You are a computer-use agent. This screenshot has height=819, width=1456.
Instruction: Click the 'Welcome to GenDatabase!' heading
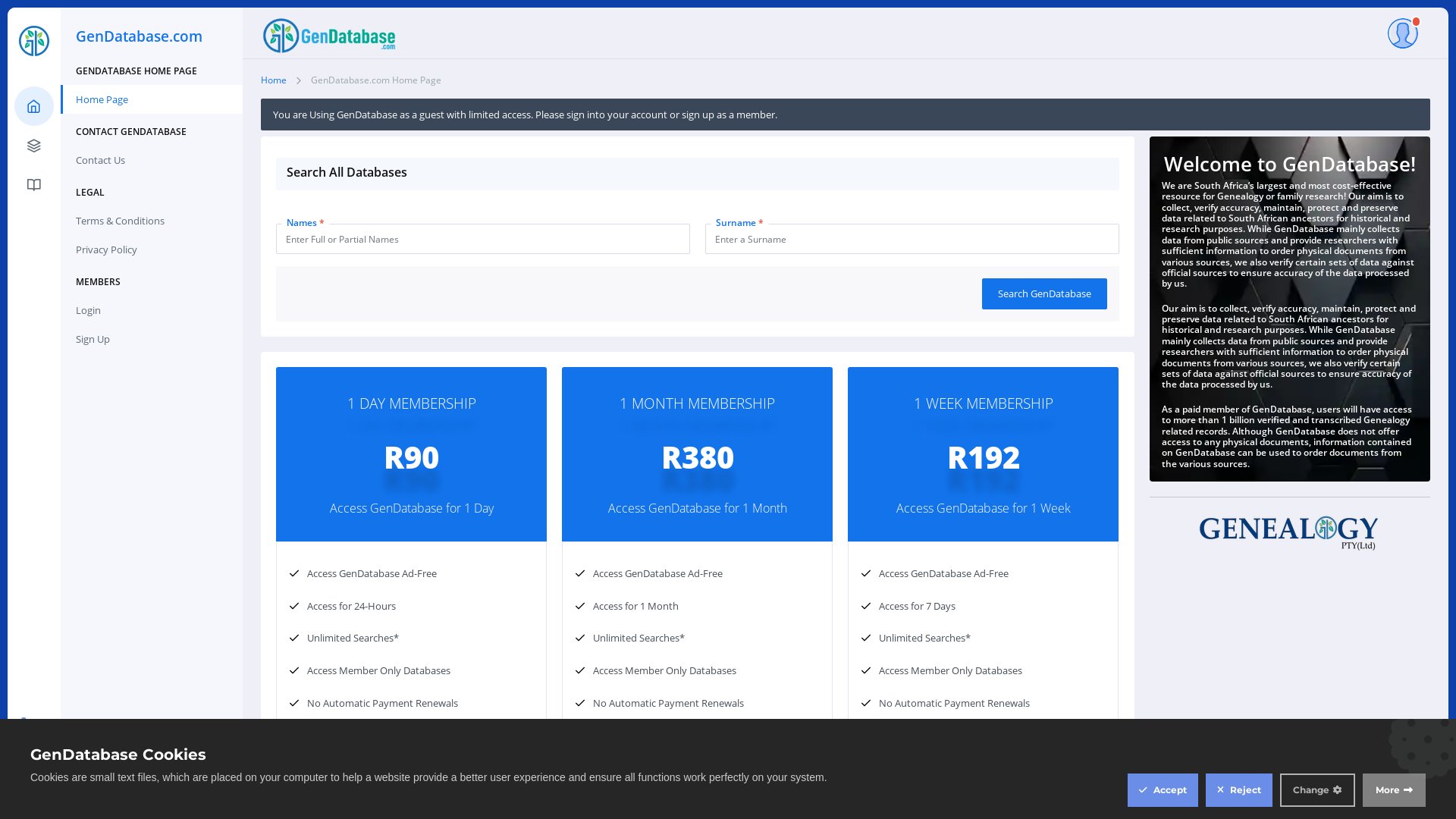coord(1290,164)
